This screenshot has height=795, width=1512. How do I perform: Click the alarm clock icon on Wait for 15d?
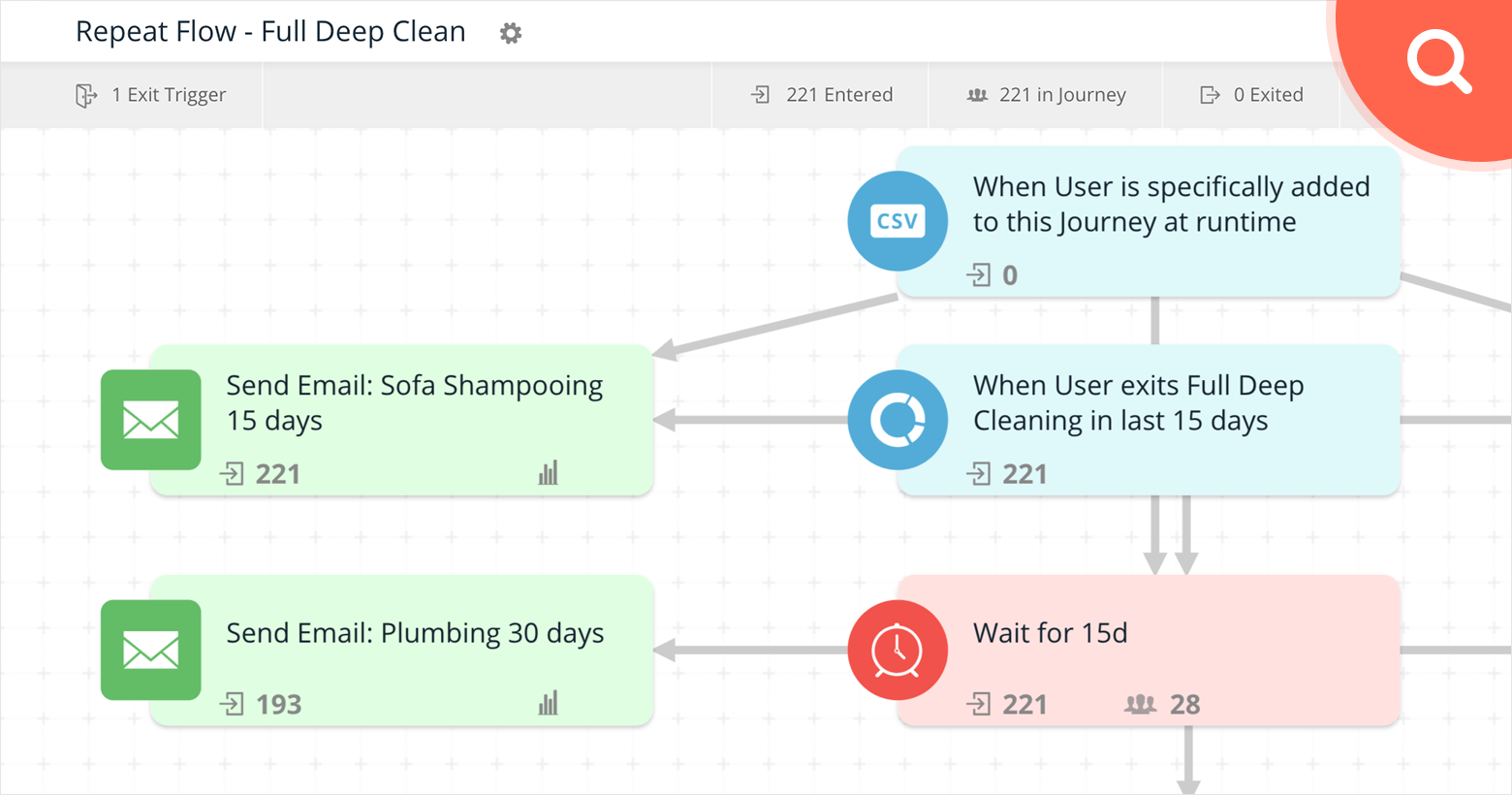point(898,650)
